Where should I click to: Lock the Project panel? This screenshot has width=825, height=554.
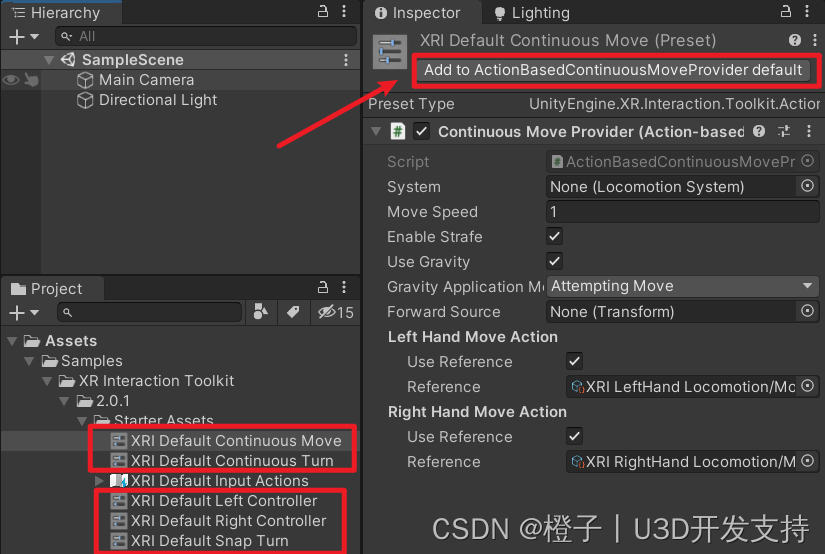[323, 287]
